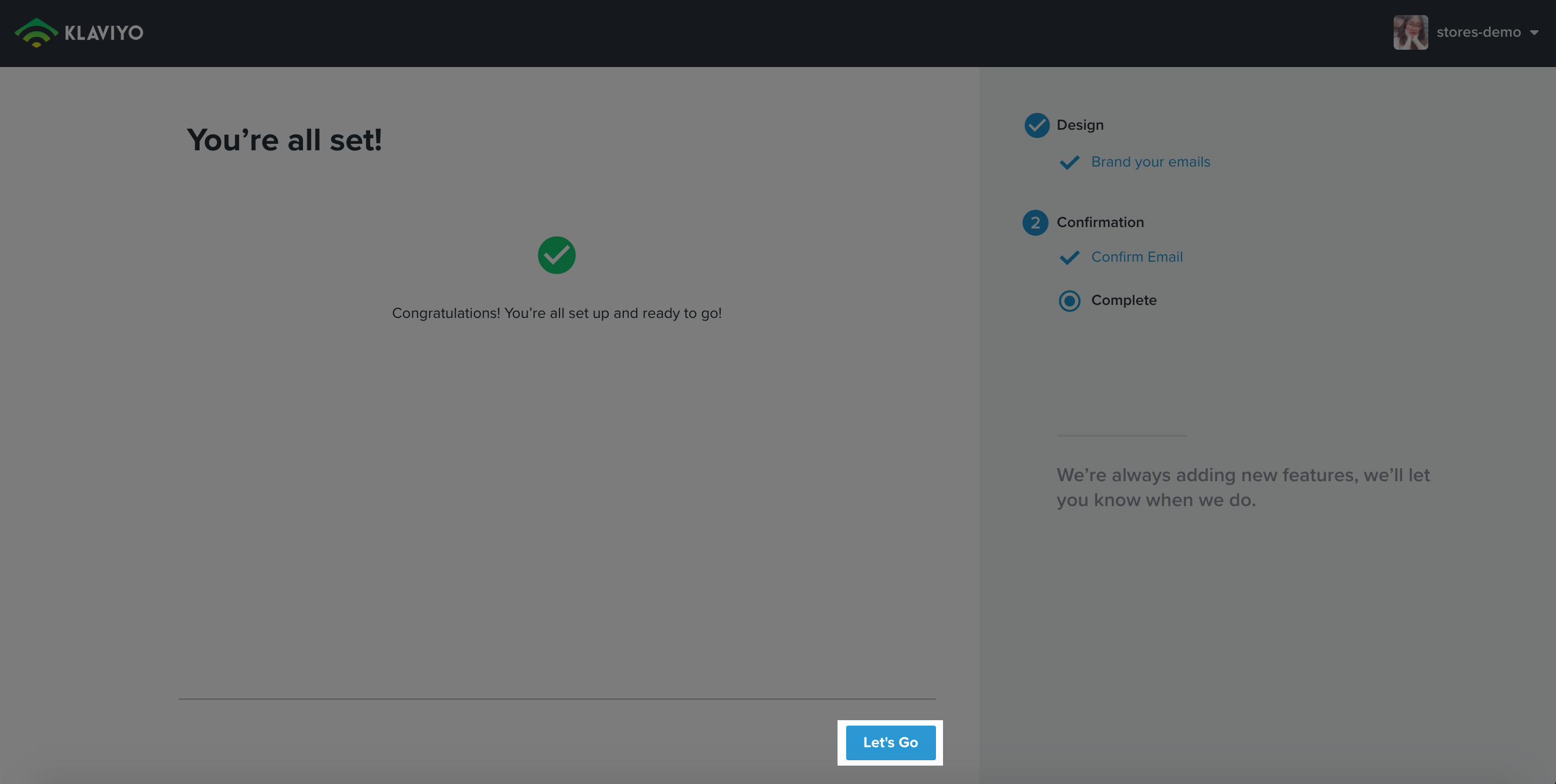Open the Brand your emails link
The height and width of the screenshot is (784, 1556).
[1151, 162]
